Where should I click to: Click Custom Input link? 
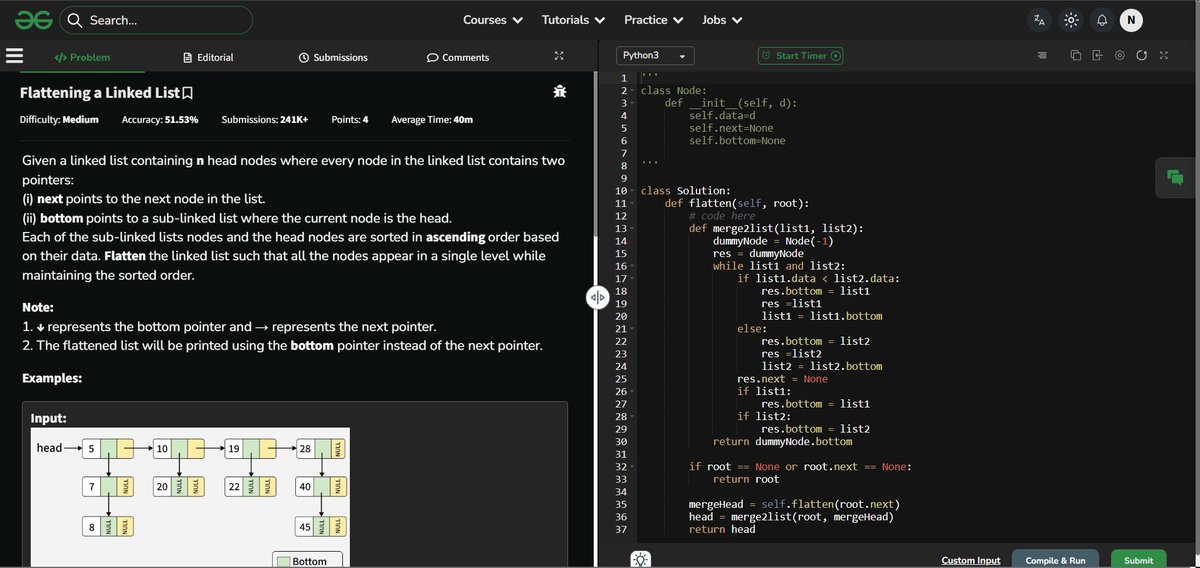click(x=970, y=560)
